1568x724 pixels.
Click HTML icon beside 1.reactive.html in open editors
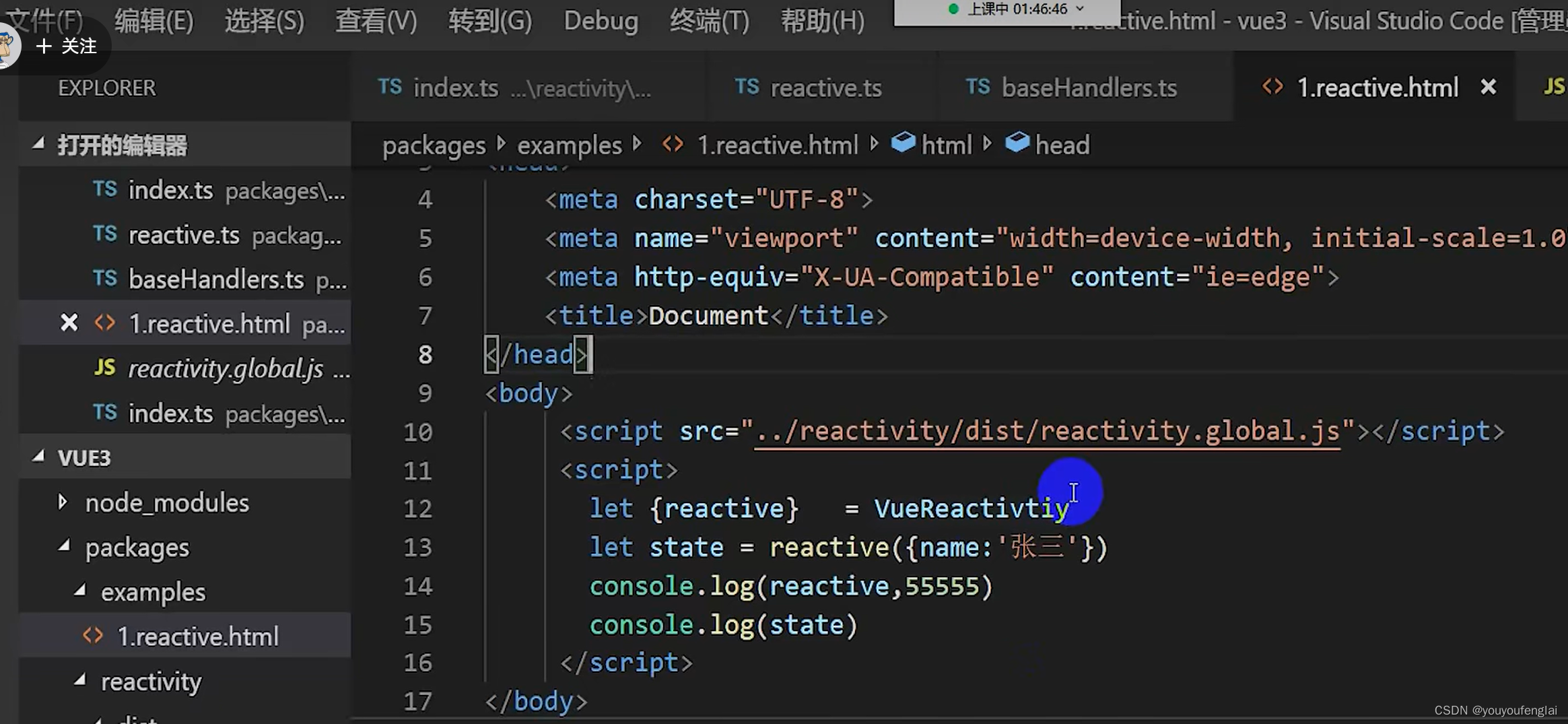[104, 323]
